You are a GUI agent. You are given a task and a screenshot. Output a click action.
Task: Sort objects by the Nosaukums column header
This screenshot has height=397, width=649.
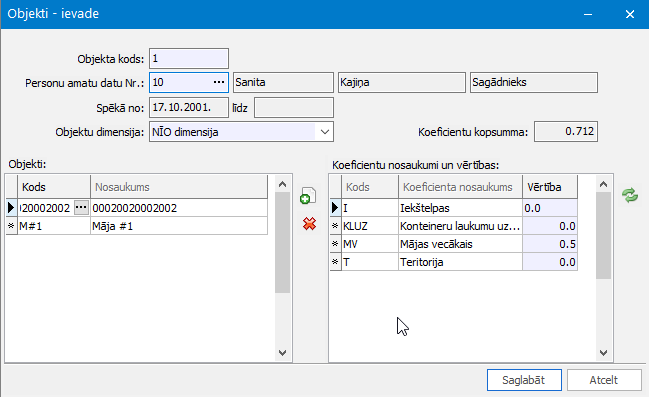click(179, 187)
